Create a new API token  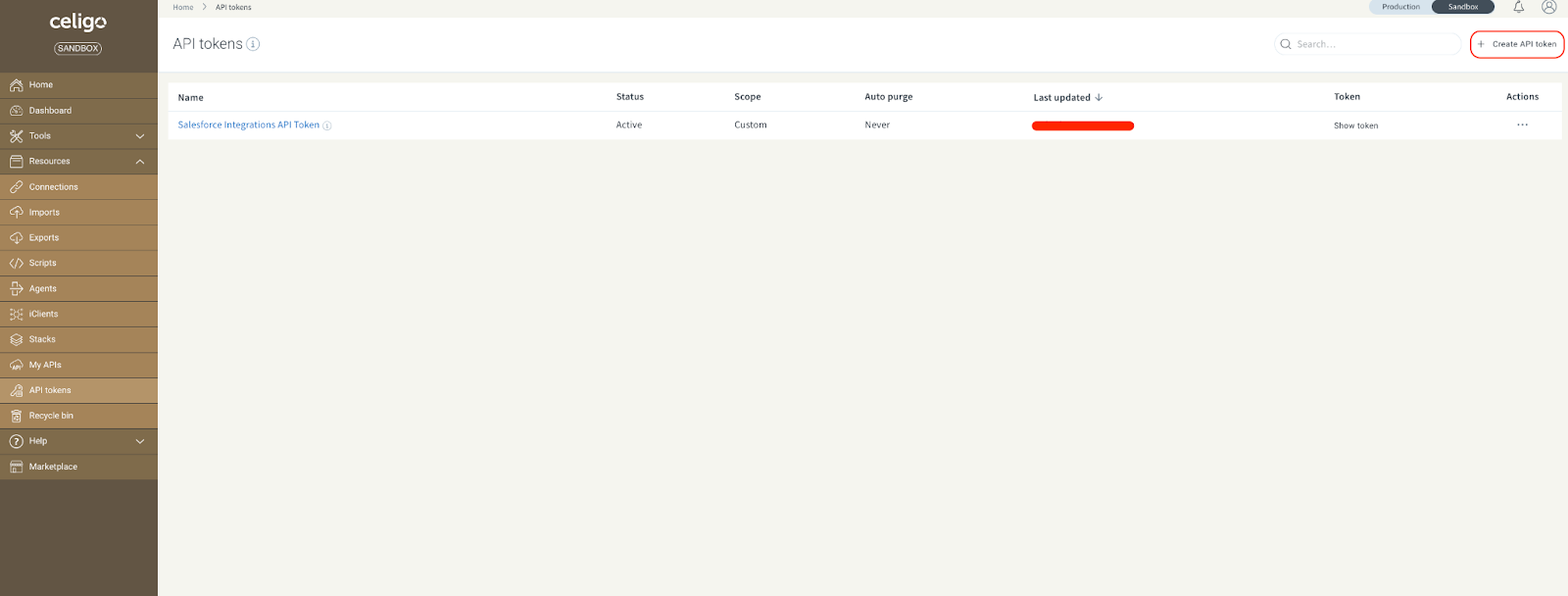click(1517, 44)
